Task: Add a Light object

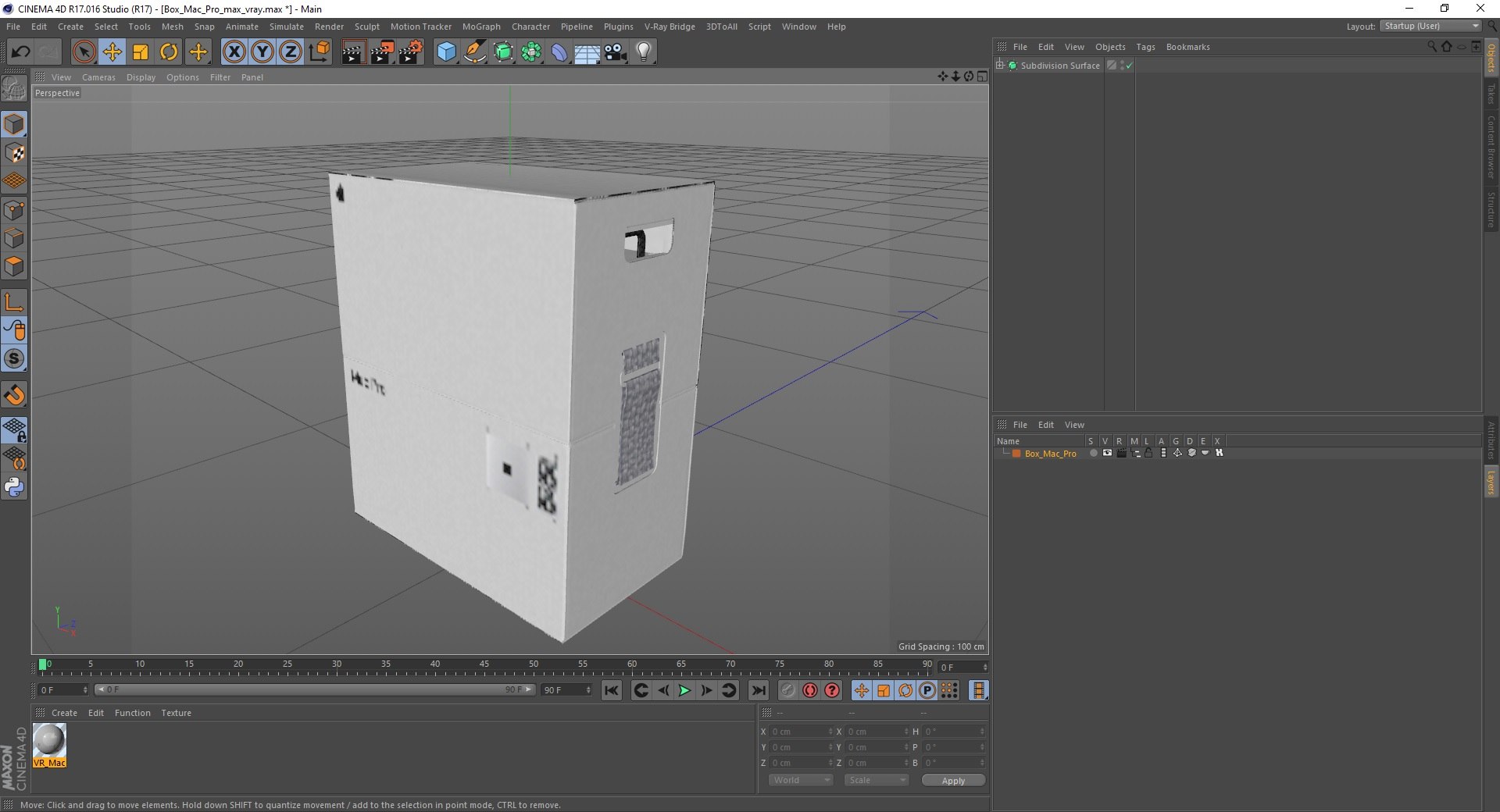Action: pyautogui.click(x=644, y=52)
